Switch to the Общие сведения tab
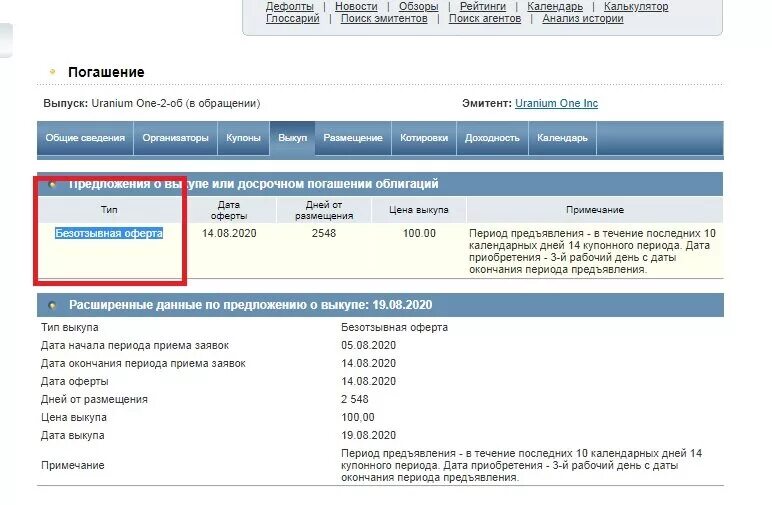 coord(85,138)
